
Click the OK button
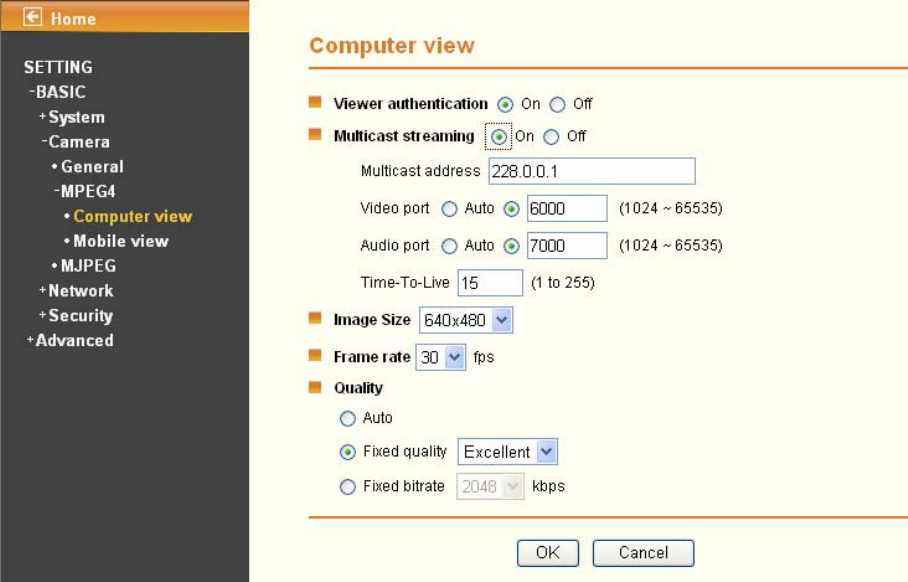coord(548,553)
